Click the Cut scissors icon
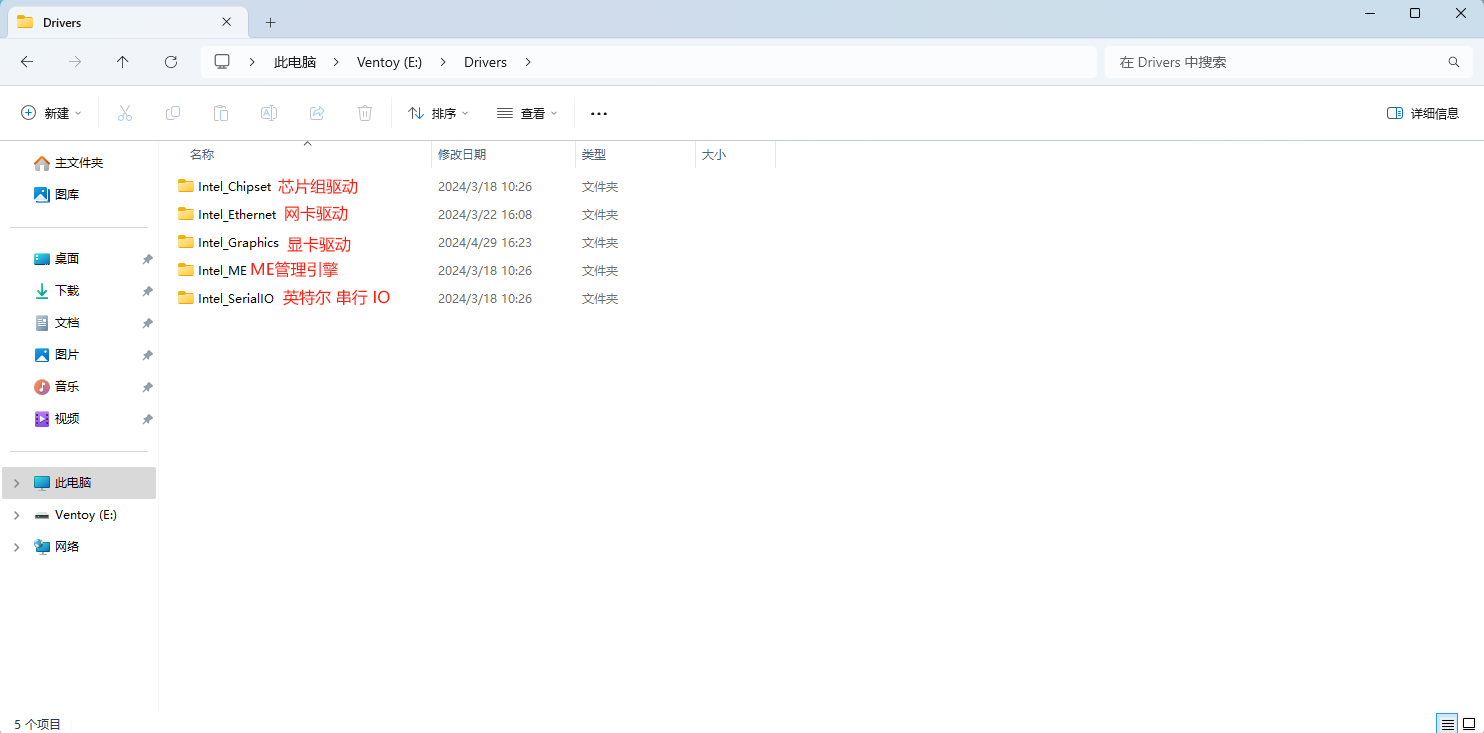This screenshot has height=733, width=1484. (x=125, y=113)
